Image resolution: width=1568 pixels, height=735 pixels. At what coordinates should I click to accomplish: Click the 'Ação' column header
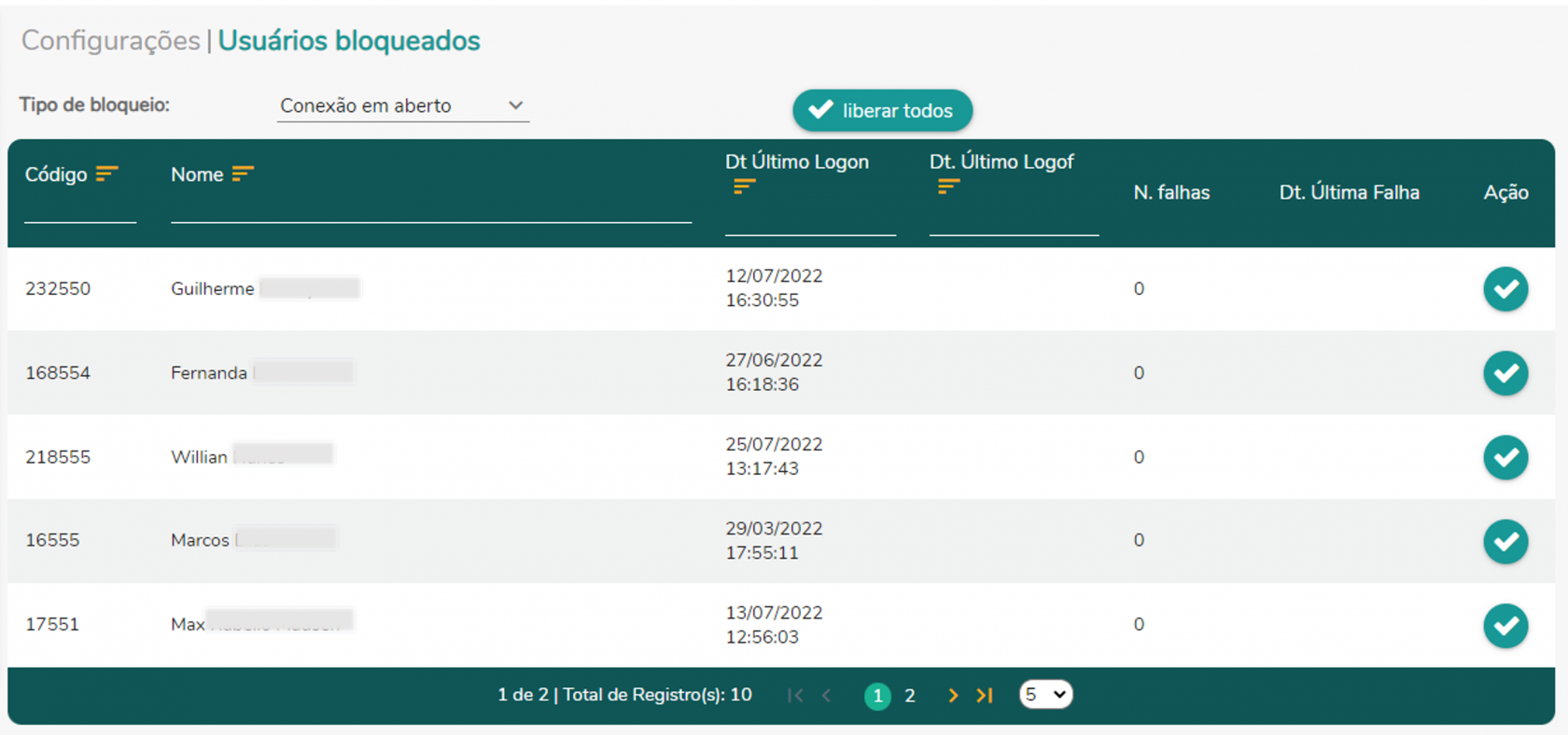point(1505,192)
